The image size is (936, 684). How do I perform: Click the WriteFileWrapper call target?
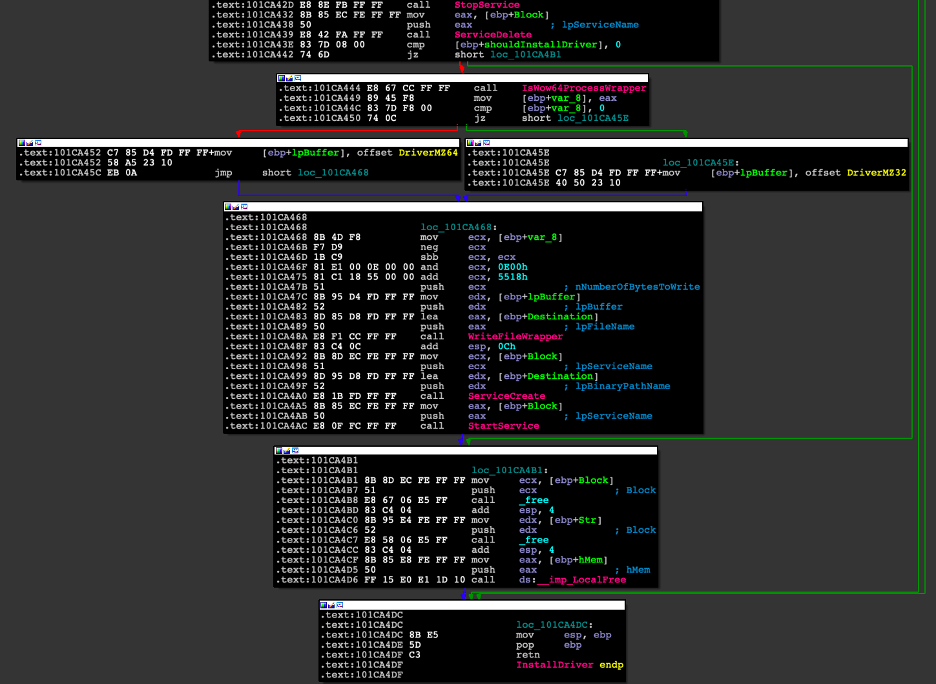(x=503, y=336)
